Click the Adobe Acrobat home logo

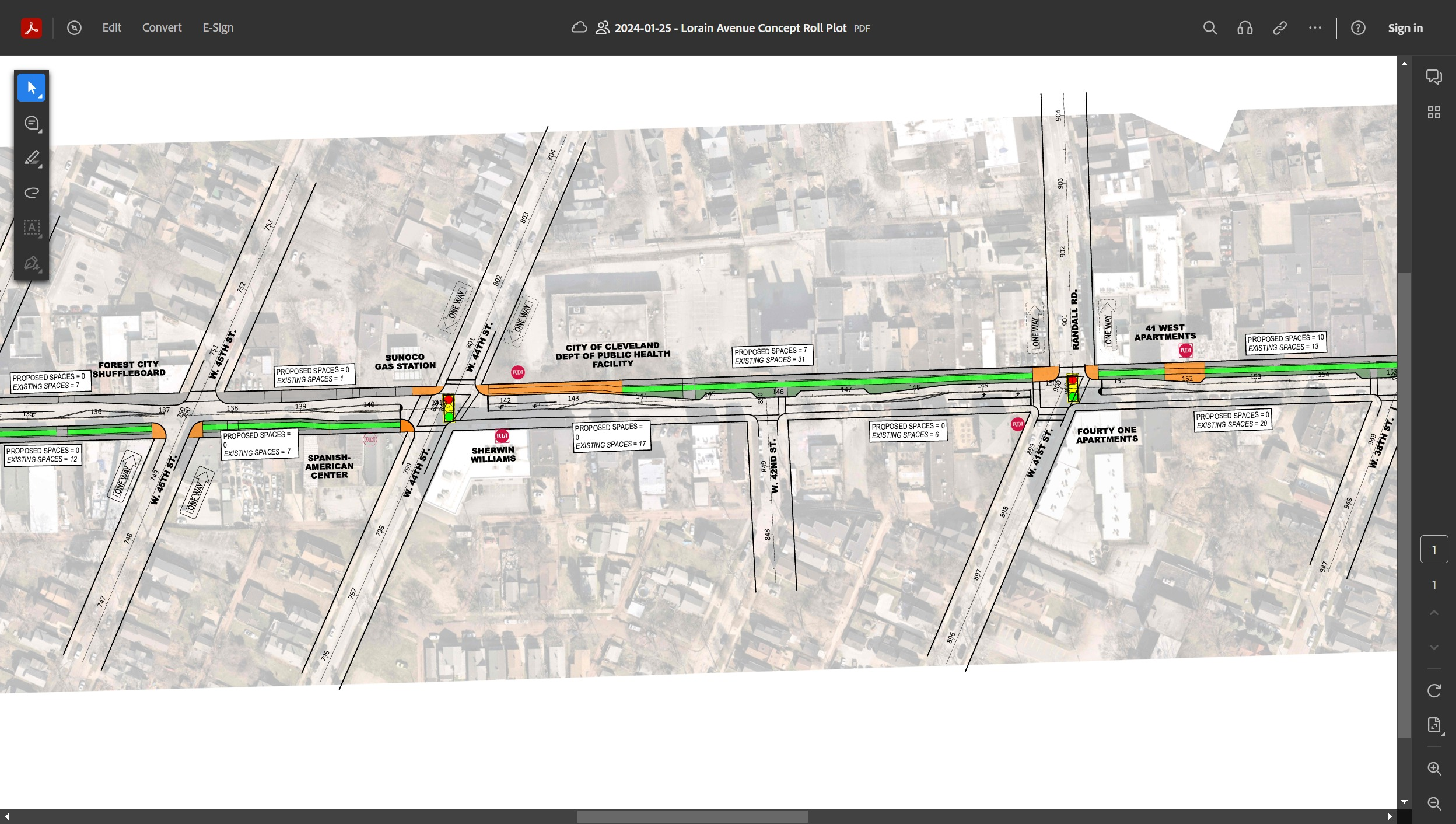click(32, 27)
